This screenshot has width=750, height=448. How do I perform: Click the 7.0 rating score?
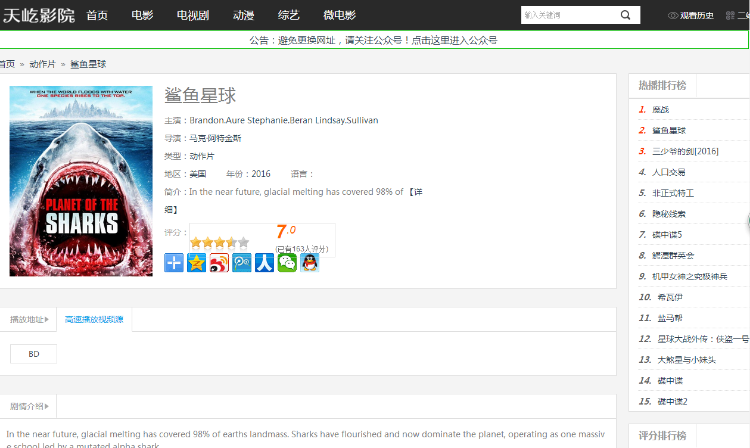pos(286,232)
